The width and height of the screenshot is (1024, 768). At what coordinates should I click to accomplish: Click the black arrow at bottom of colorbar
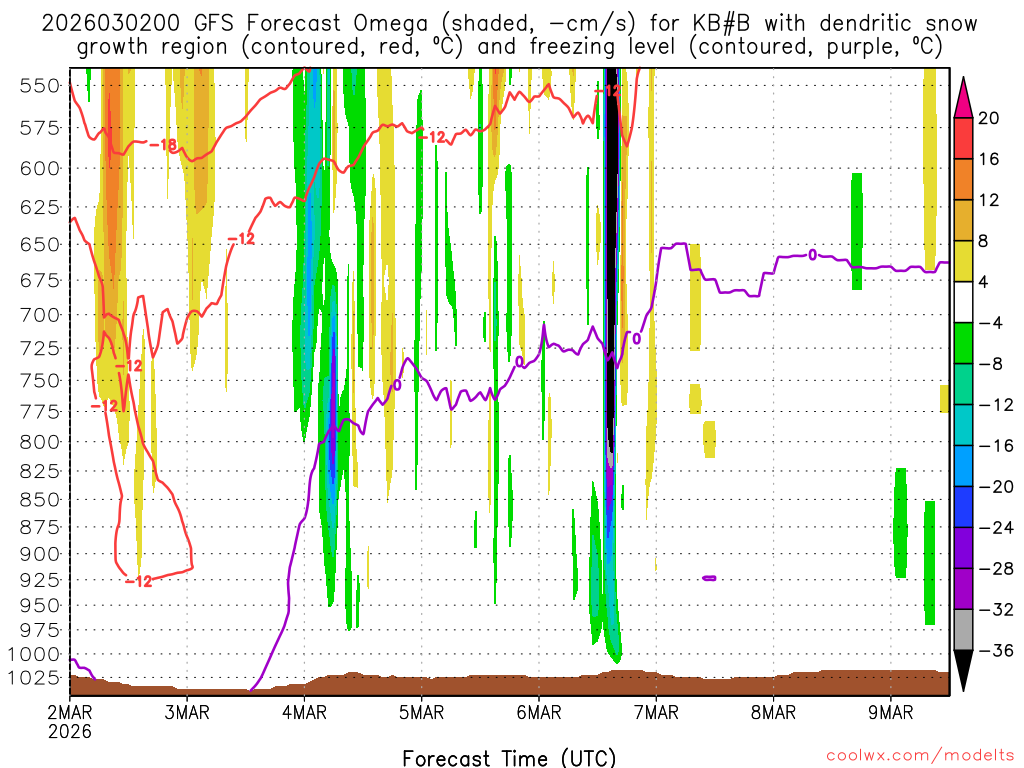pos(963,671)
